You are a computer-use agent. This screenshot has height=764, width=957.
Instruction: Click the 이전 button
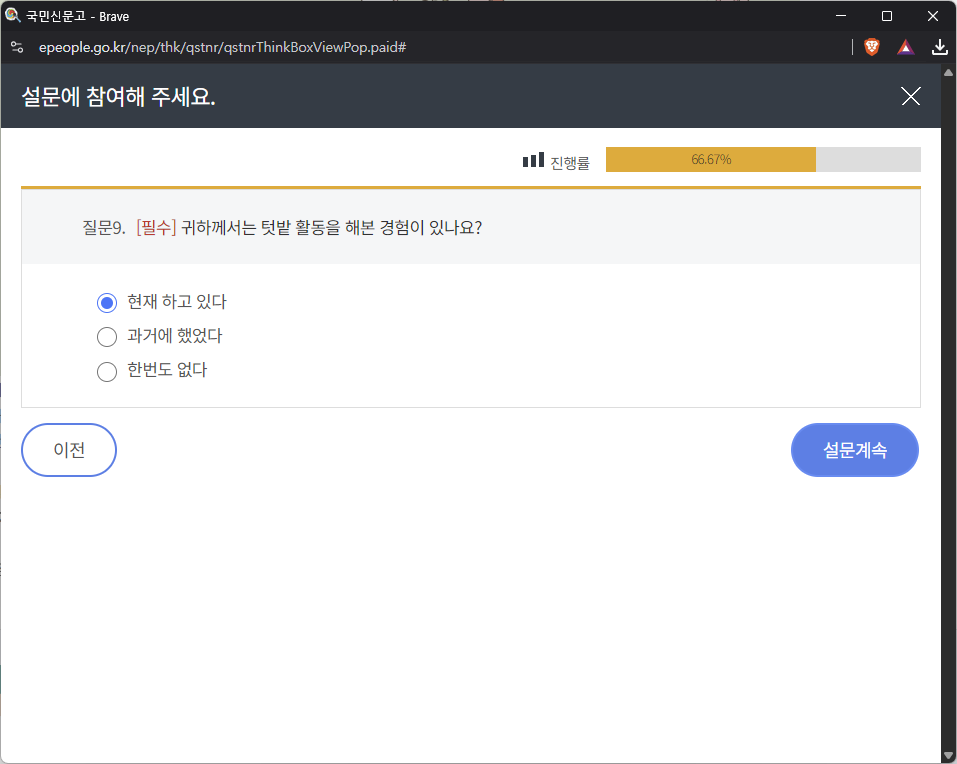click(x=69, y=450)
